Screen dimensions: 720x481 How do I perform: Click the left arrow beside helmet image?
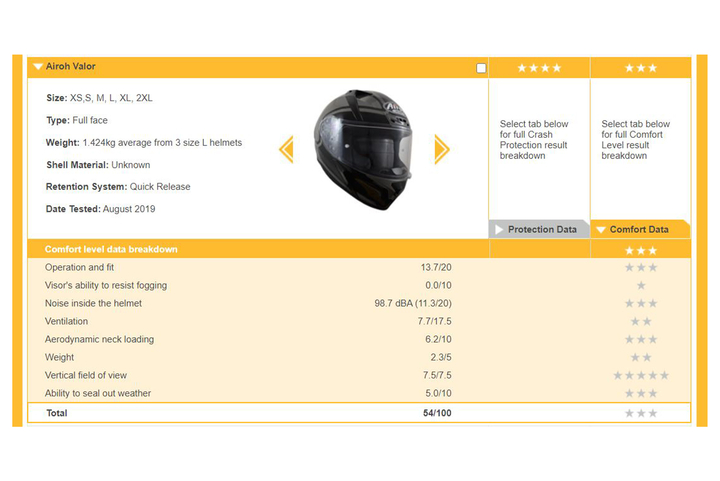point(286,150)
